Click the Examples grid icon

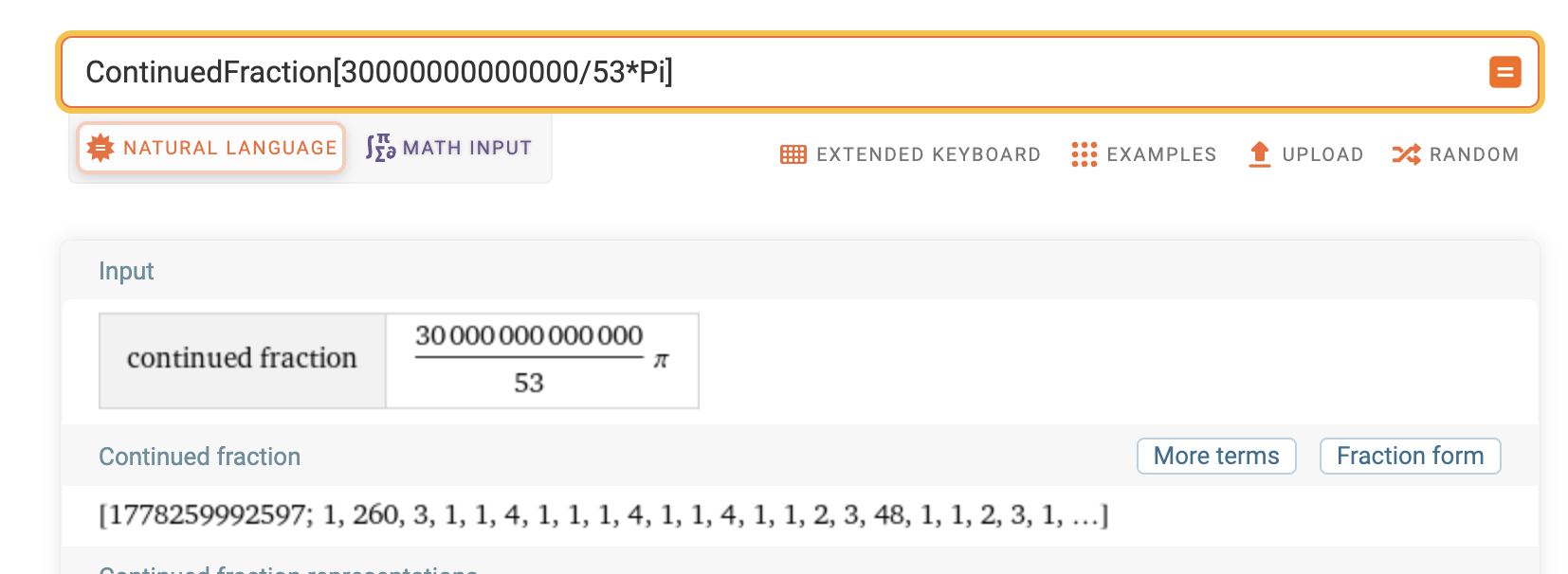point(1084,154)
